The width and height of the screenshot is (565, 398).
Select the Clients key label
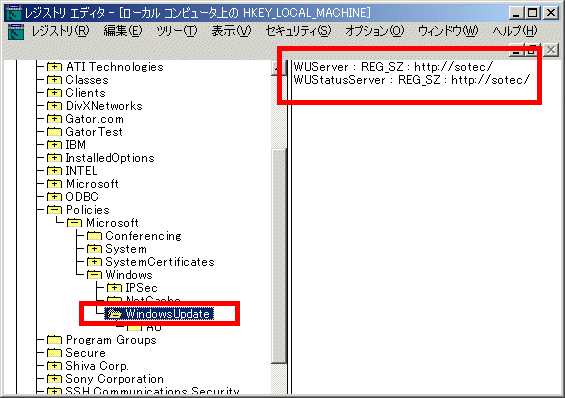[85, 93]
